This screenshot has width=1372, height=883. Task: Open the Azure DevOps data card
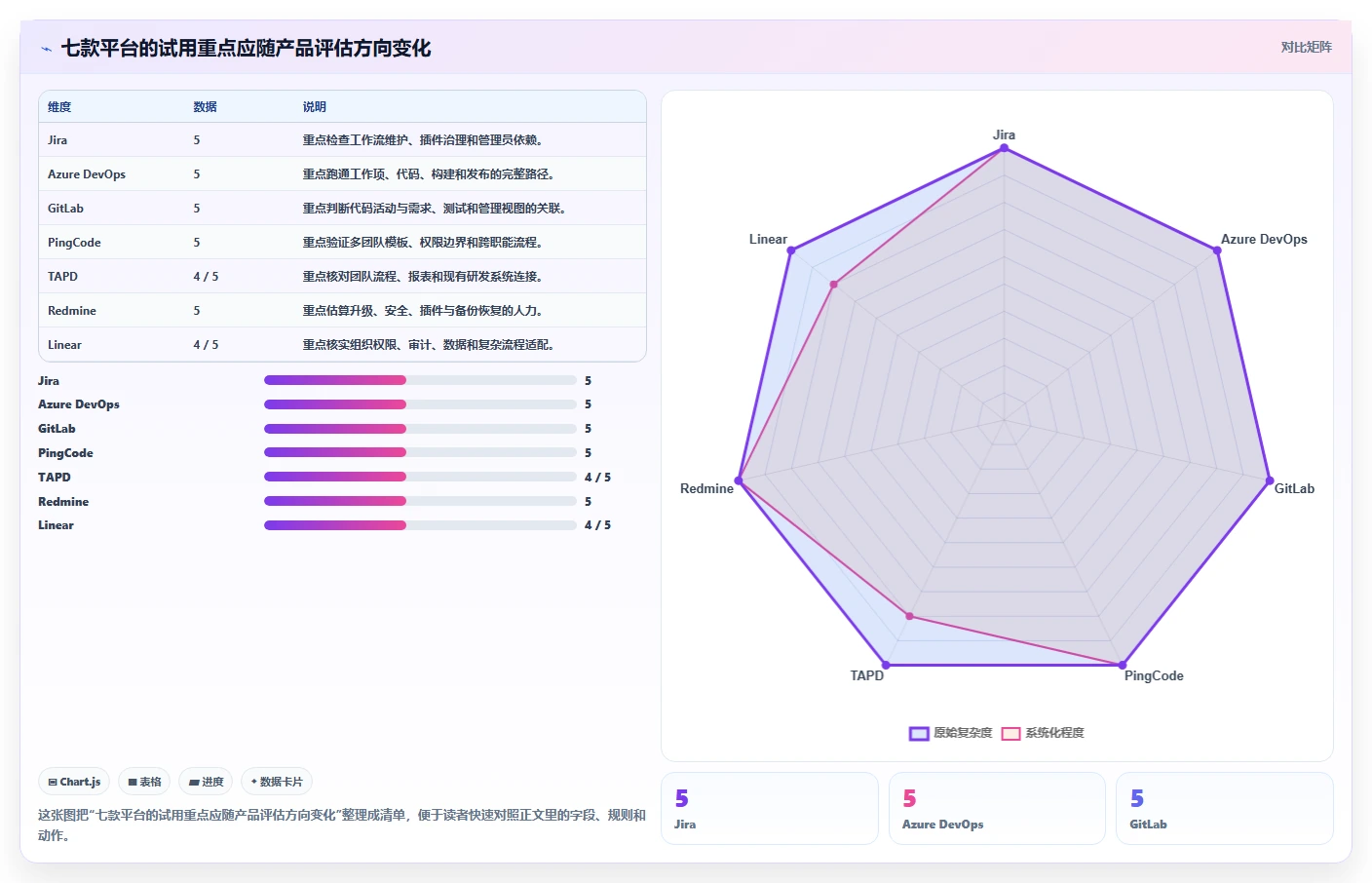click(x=997, y=808)
